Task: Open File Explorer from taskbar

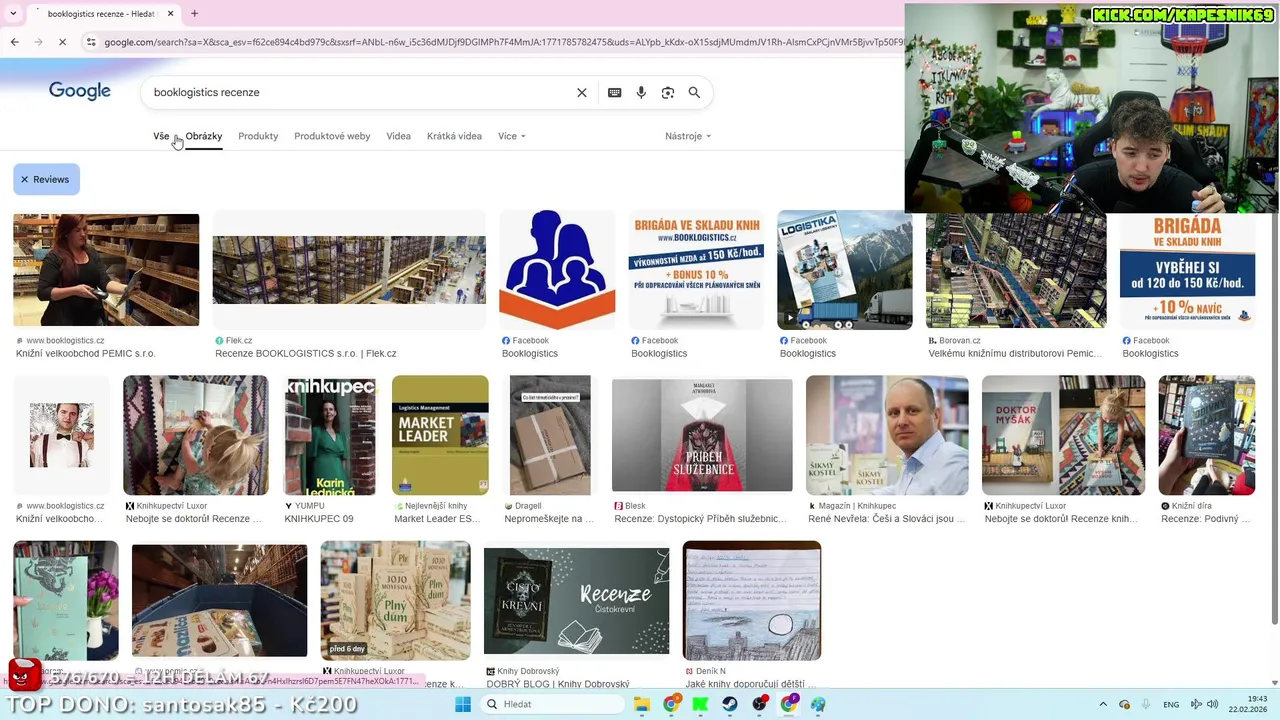Action: pyautogui.click(x=642, y=704)
